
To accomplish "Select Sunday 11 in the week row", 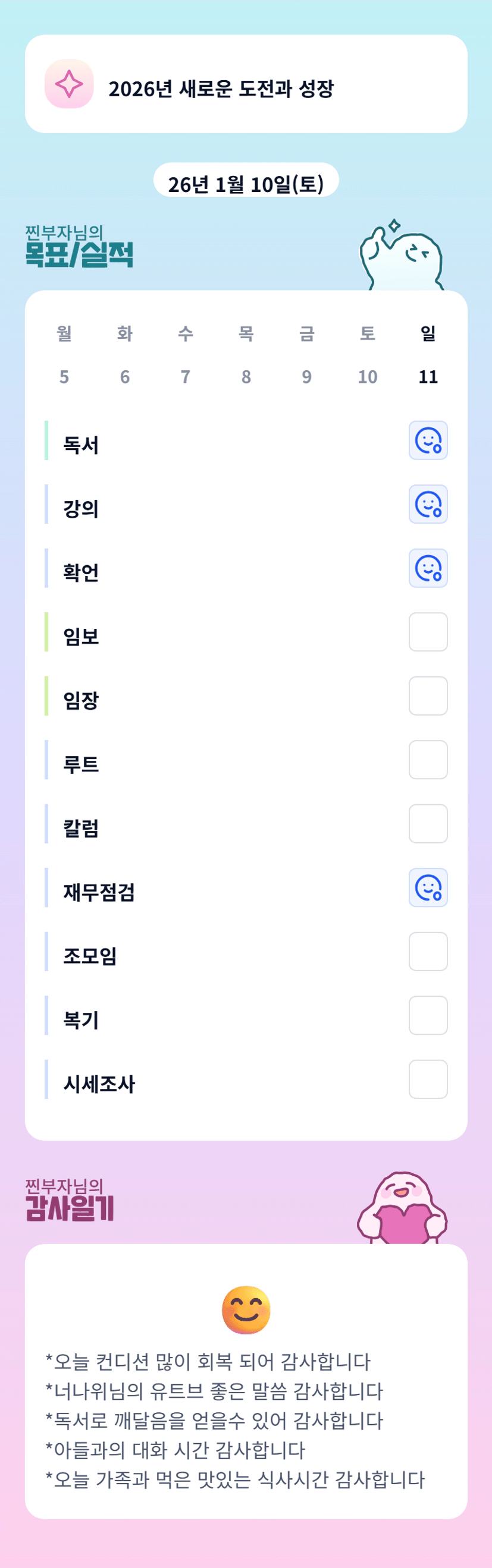I will pos(428,377).
